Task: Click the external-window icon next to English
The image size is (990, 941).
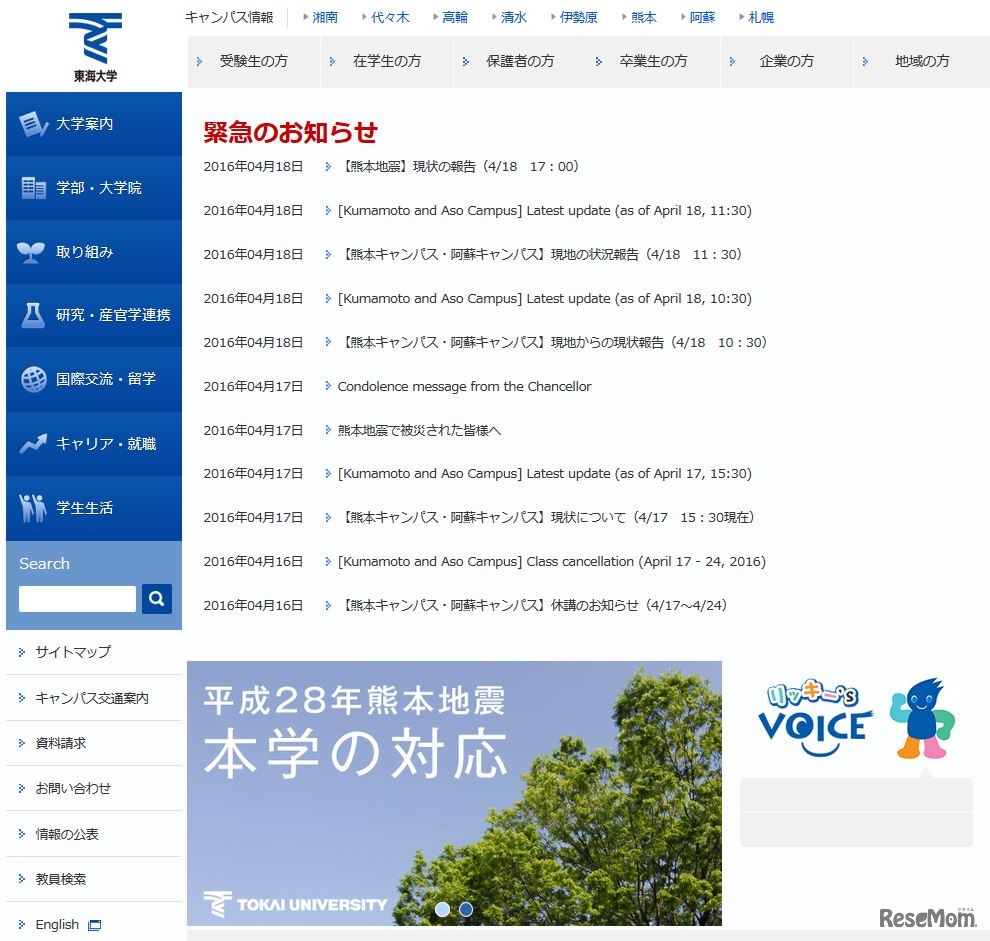Action: [x=94, y=925]
